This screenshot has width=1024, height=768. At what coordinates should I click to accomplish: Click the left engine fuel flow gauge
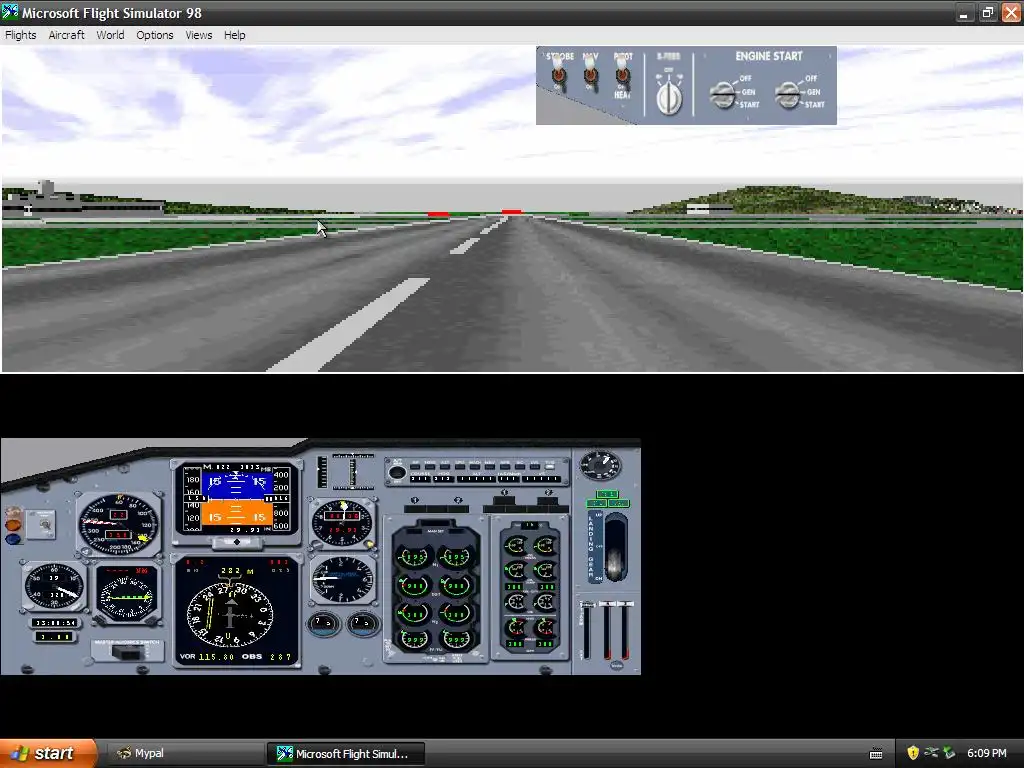pos(413,639)
